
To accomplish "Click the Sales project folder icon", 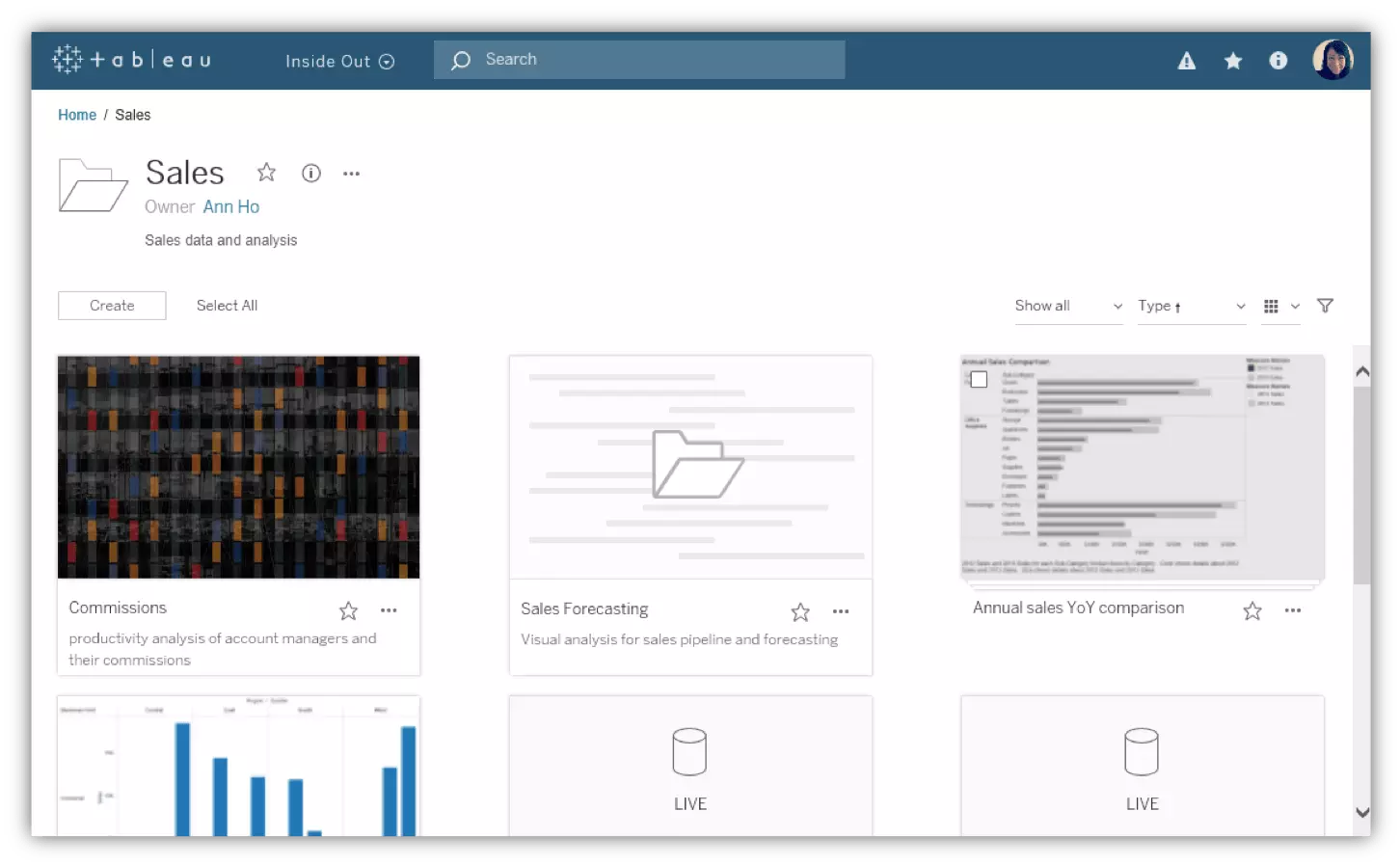I will click(93, 185).
